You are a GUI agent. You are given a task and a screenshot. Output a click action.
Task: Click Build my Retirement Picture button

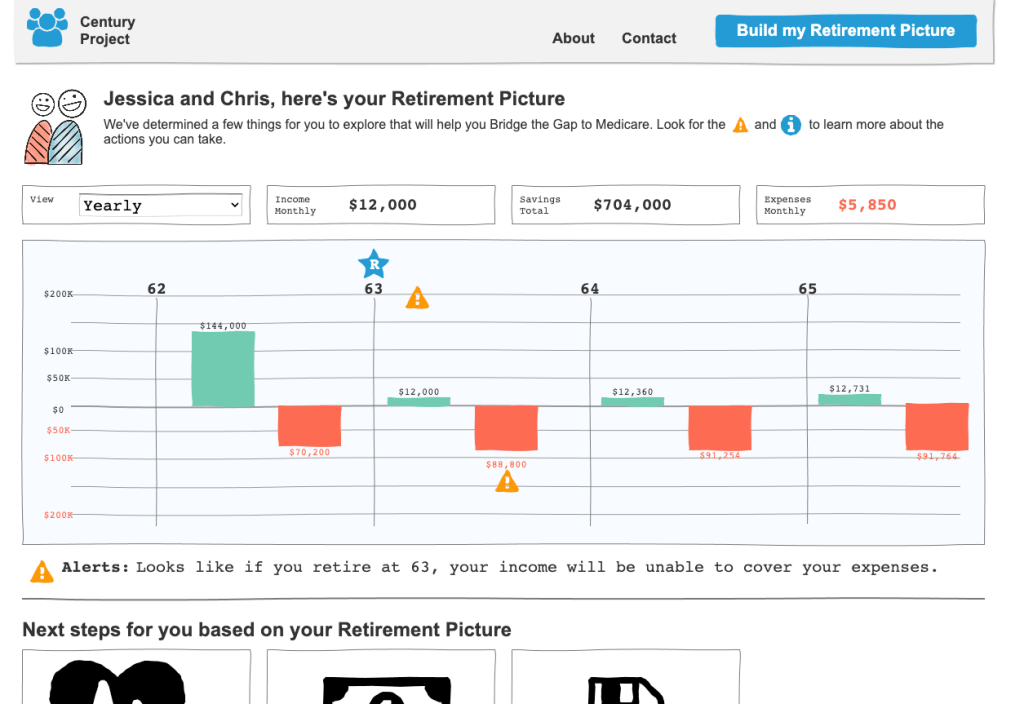point(845,31)
